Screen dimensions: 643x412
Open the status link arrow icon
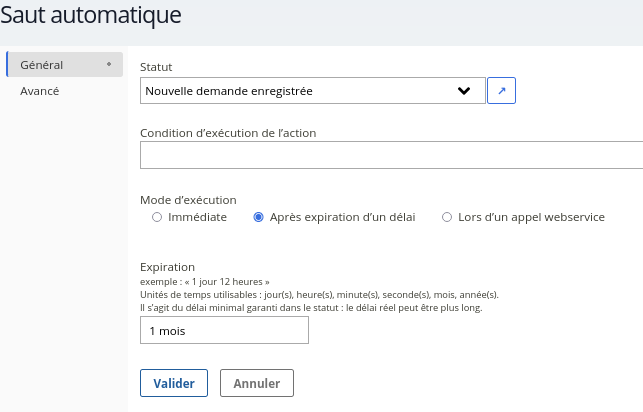501,91
